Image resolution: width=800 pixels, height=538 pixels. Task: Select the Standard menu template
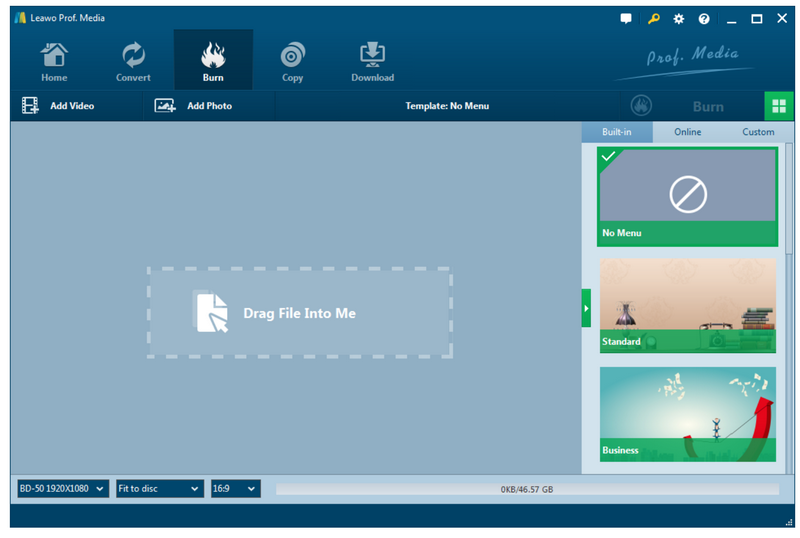click(688, 305)
